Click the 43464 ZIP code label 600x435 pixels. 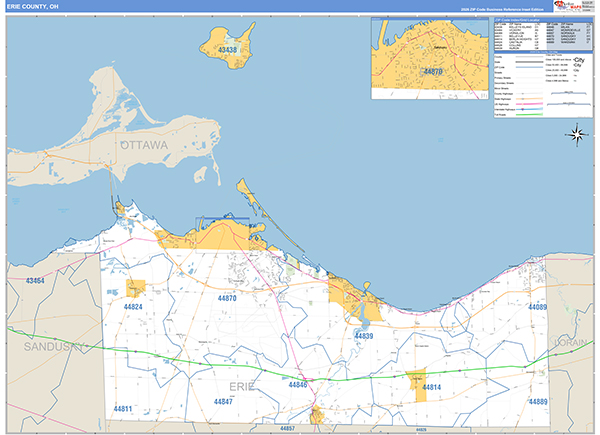point(35,281)
